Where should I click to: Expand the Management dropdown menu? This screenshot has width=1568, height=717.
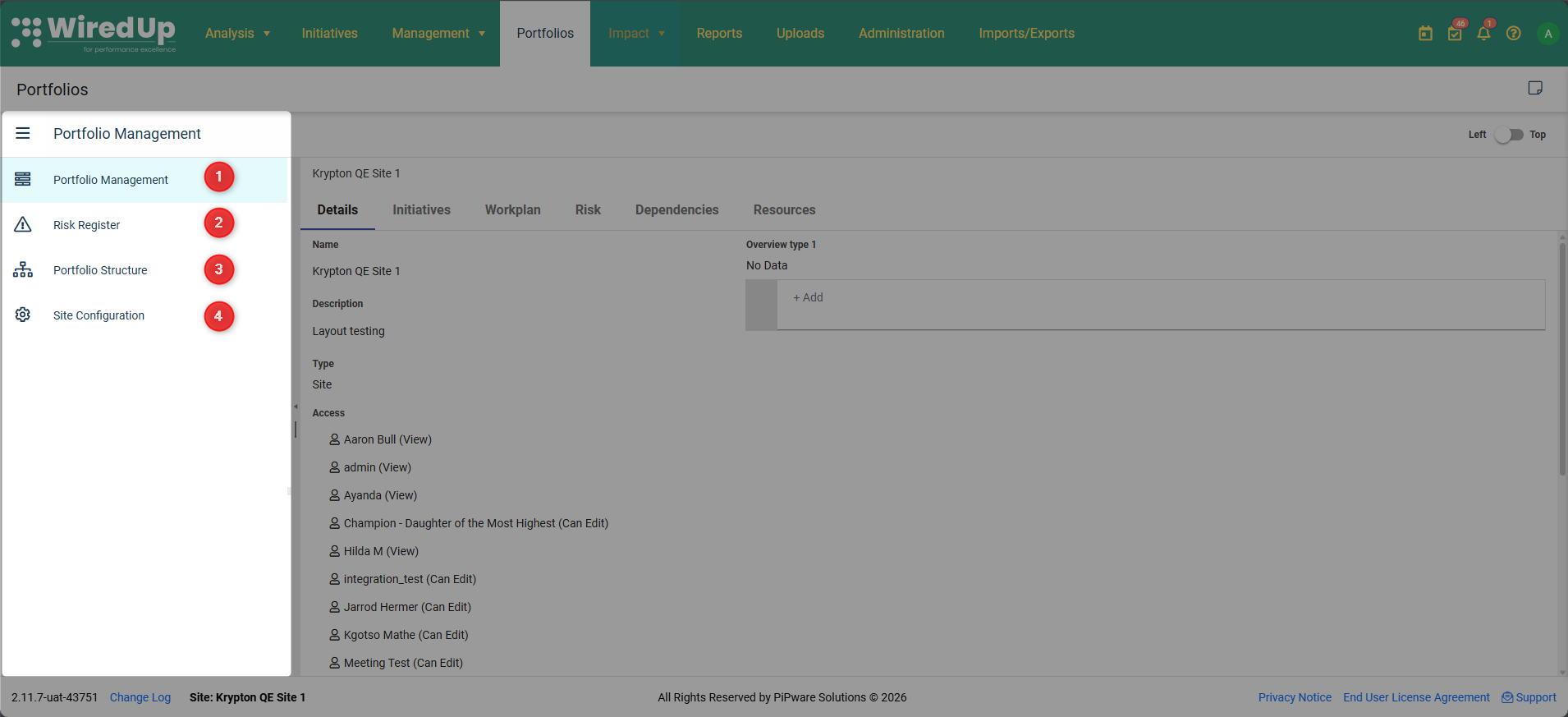pos(439,34)
